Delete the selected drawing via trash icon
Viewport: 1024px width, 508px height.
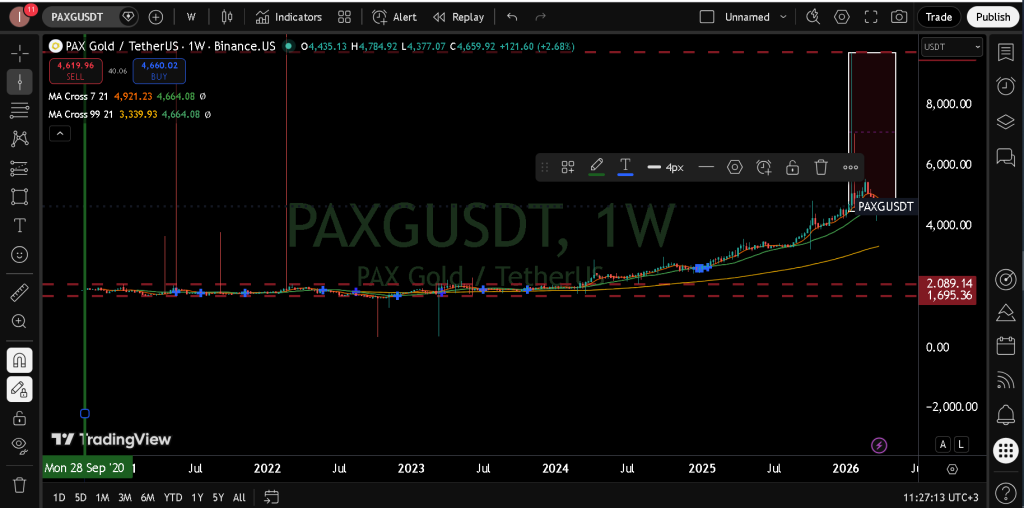point(821,167)
